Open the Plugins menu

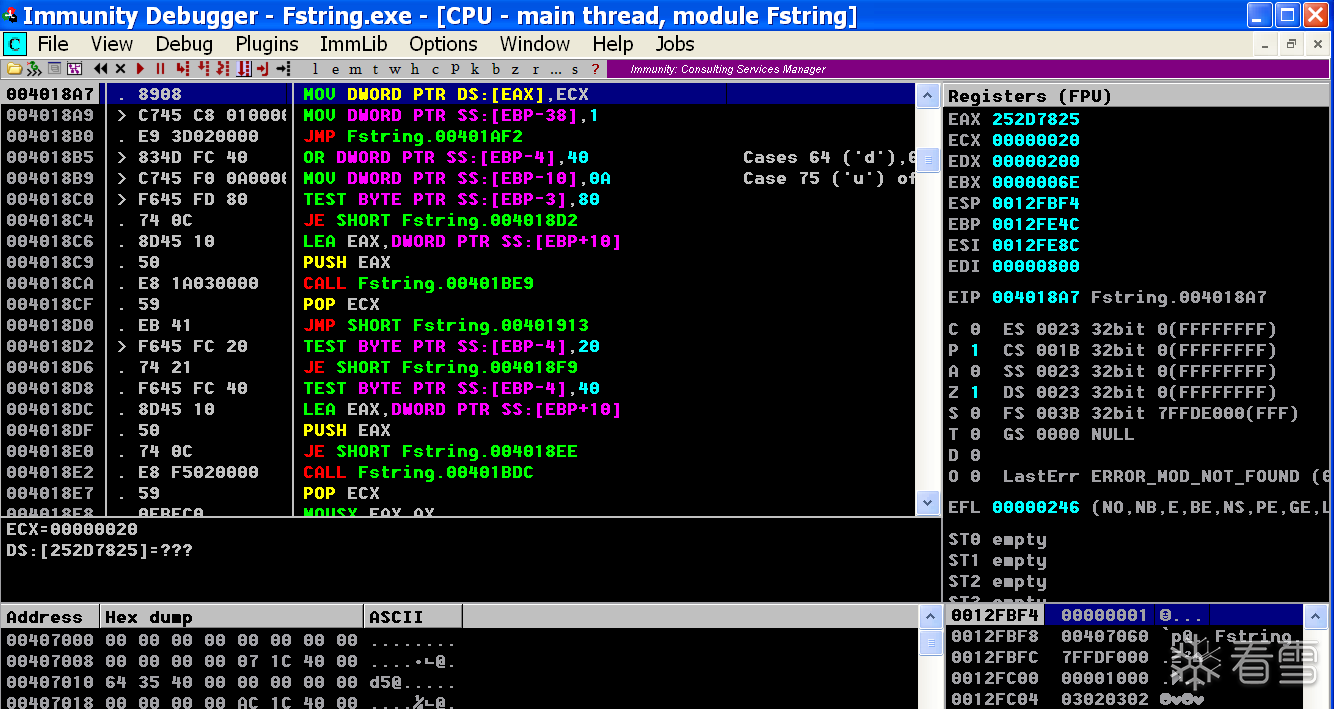click(267, 44)
